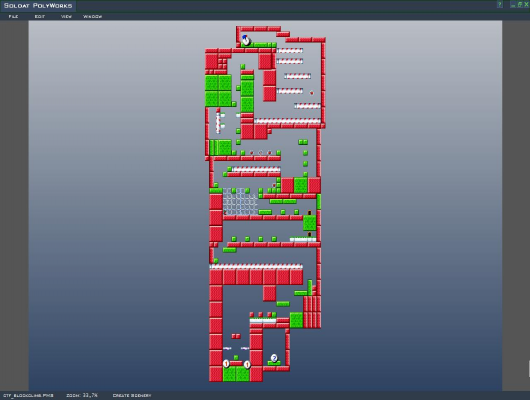Select the spawn point marker labeled 2
Image resolution: width=530 pixels, height=400 pixels.
274,358
